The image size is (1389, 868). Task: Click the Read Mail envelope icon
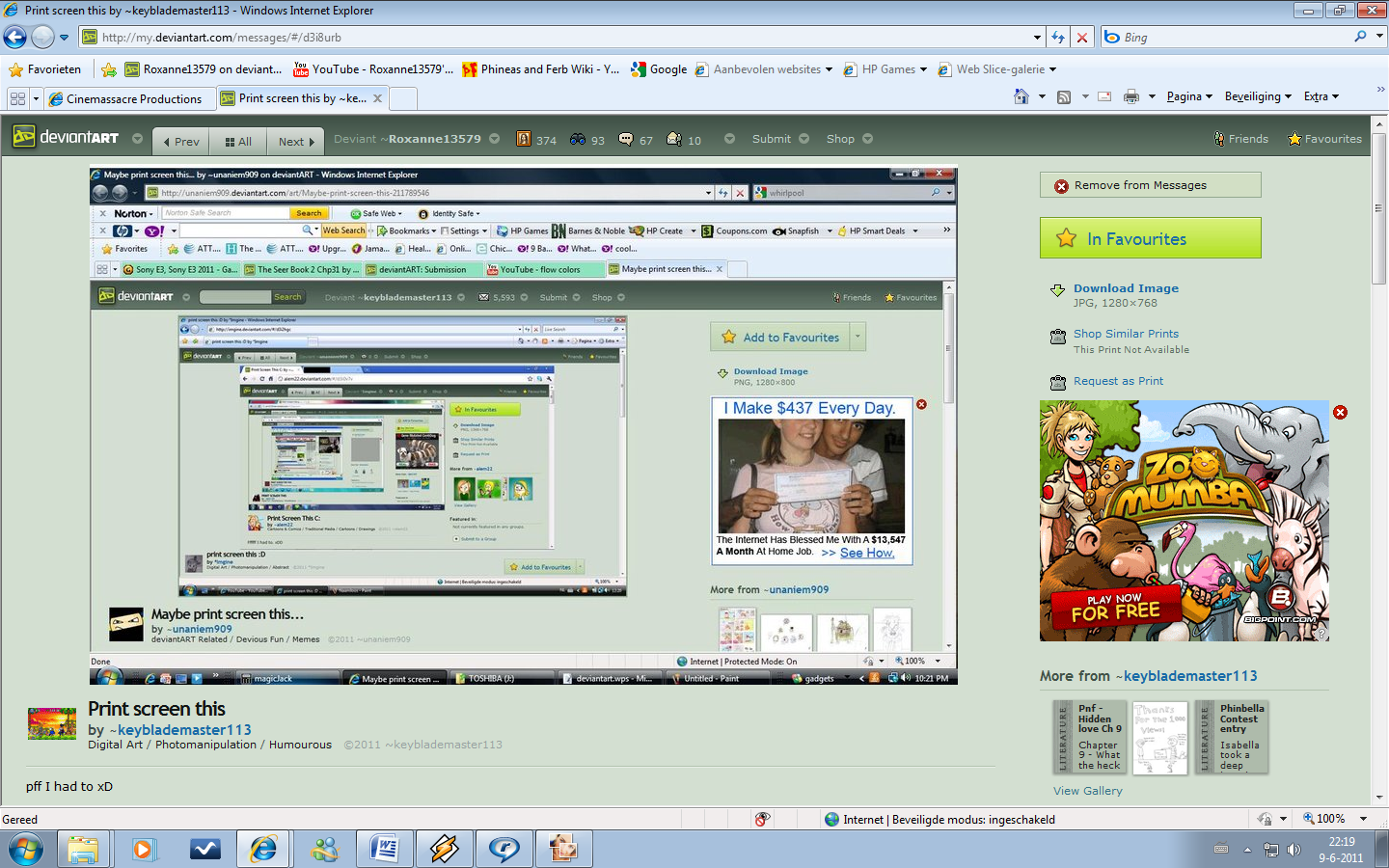(x=1104, y=96)
